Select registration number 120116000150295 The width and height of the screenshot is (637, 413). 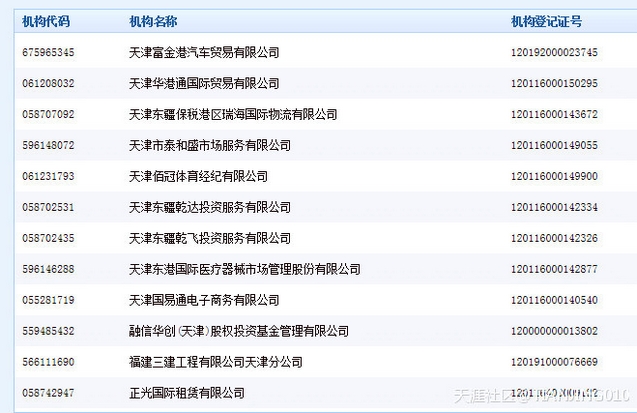tap(554, 83)
